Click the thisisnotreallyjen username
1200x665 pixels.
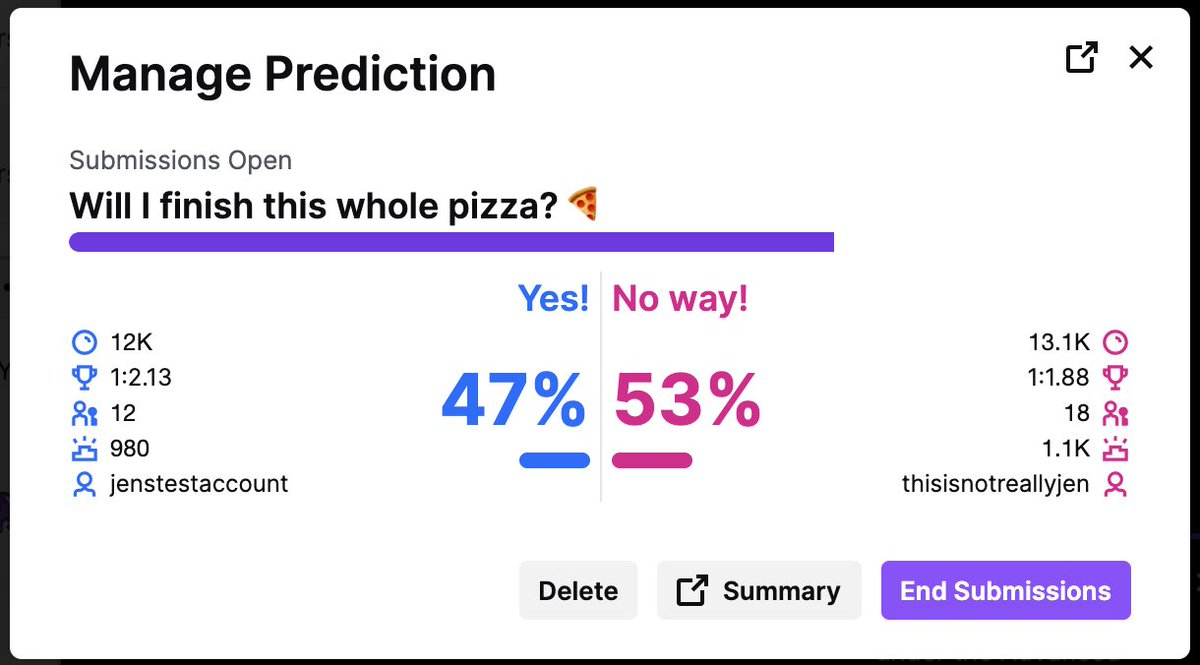(995, 484)
